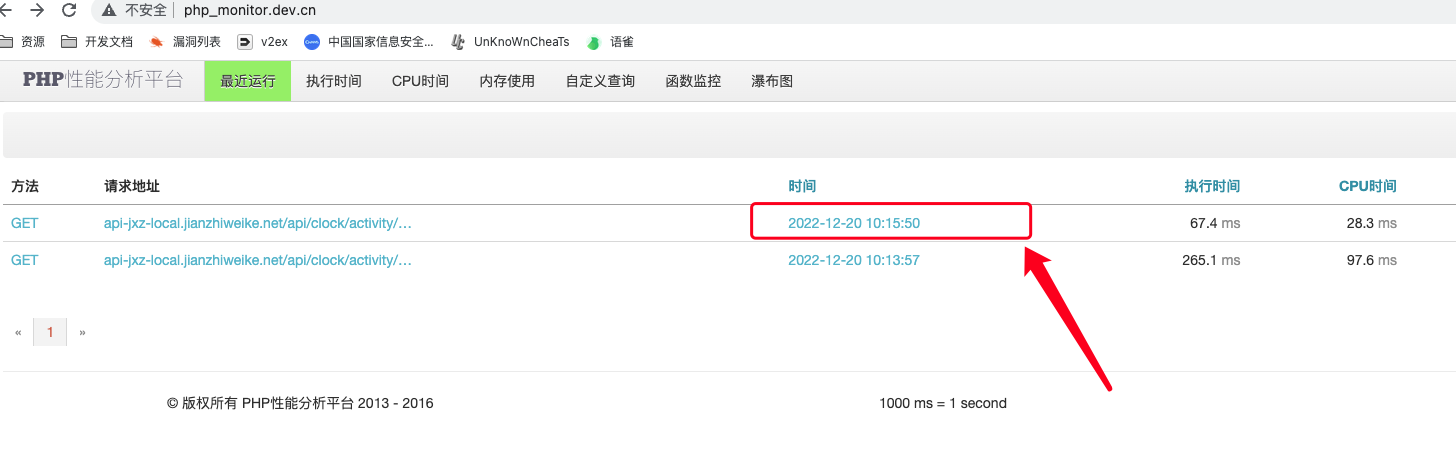Sort by the 执行时间 column header

pyautogui.click(x=1212, y=186)
